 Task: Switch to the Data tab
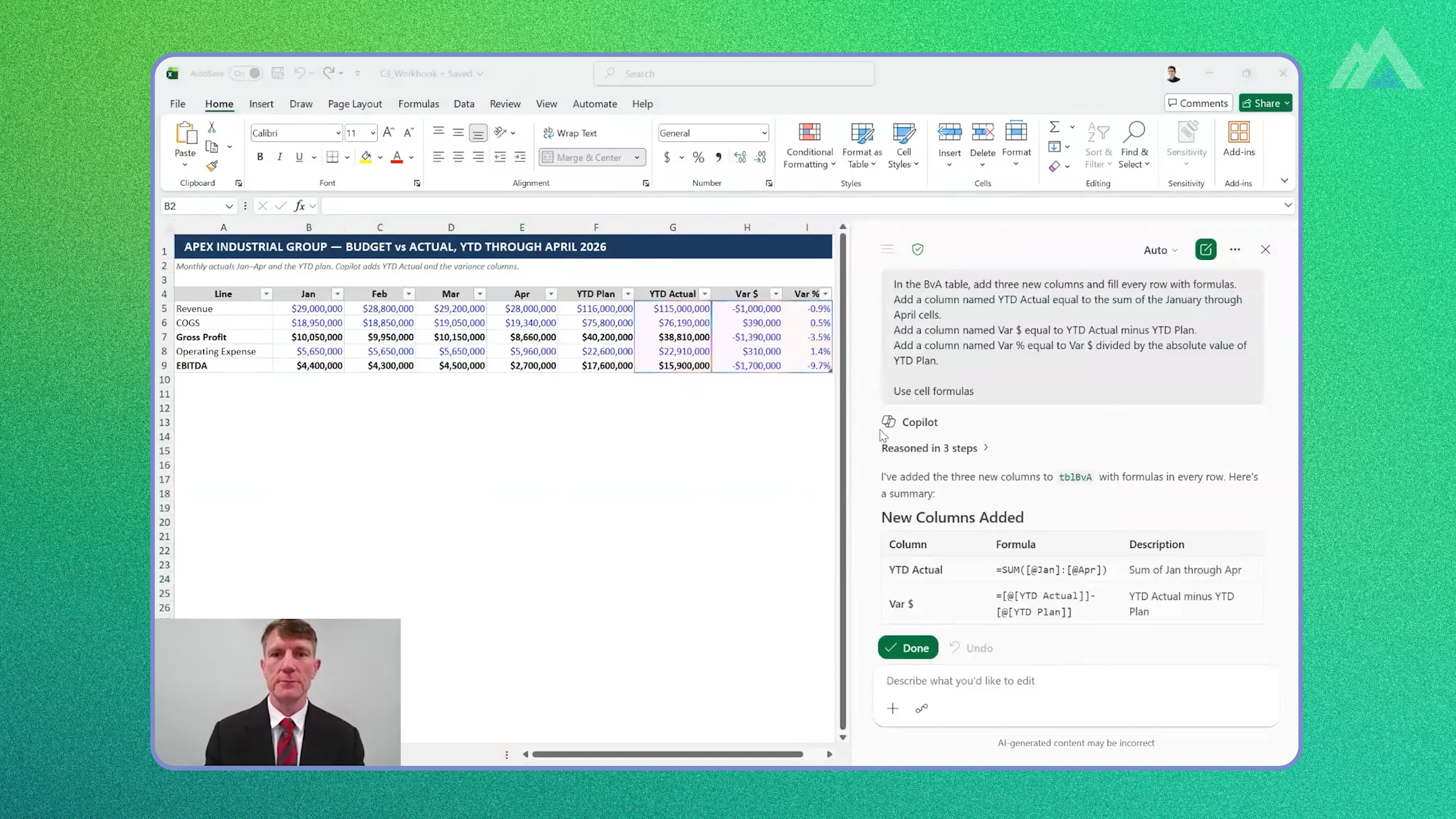pos(464,104)
